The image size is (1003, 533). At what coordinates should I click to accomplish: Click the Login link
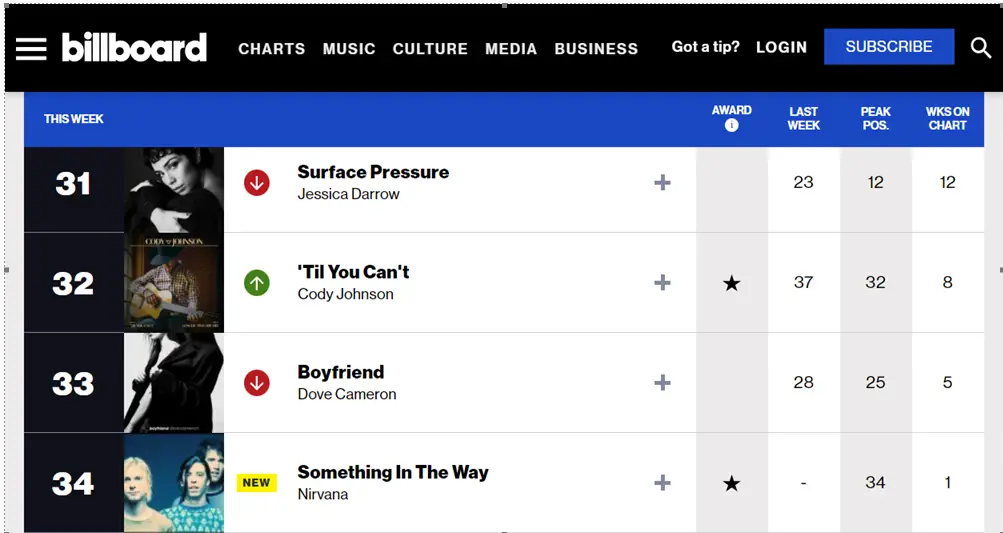pyautogui.click(x=782, y=47)
